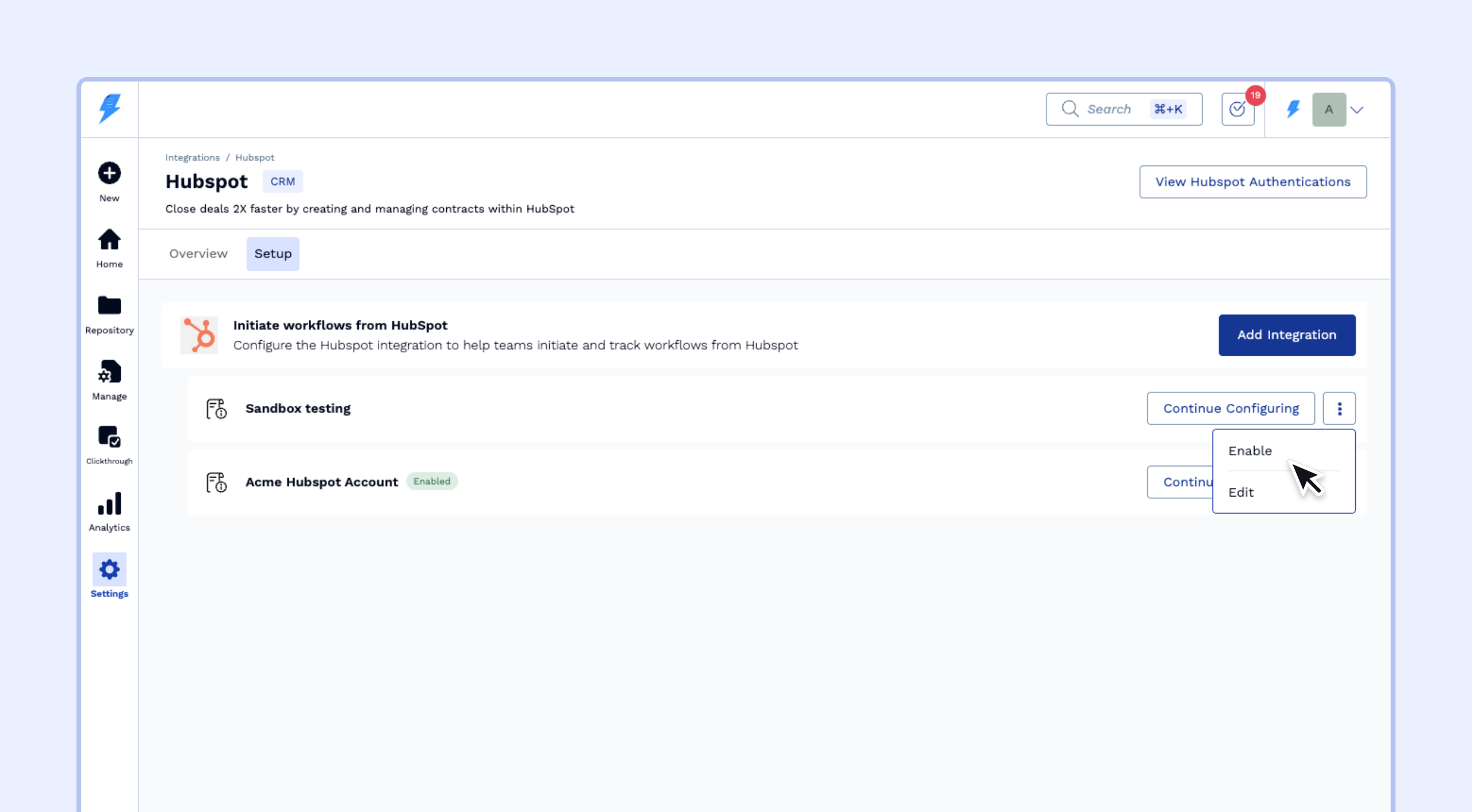
Task: Open the tasks notification icon with badge 19
Action: (1237, 109)
